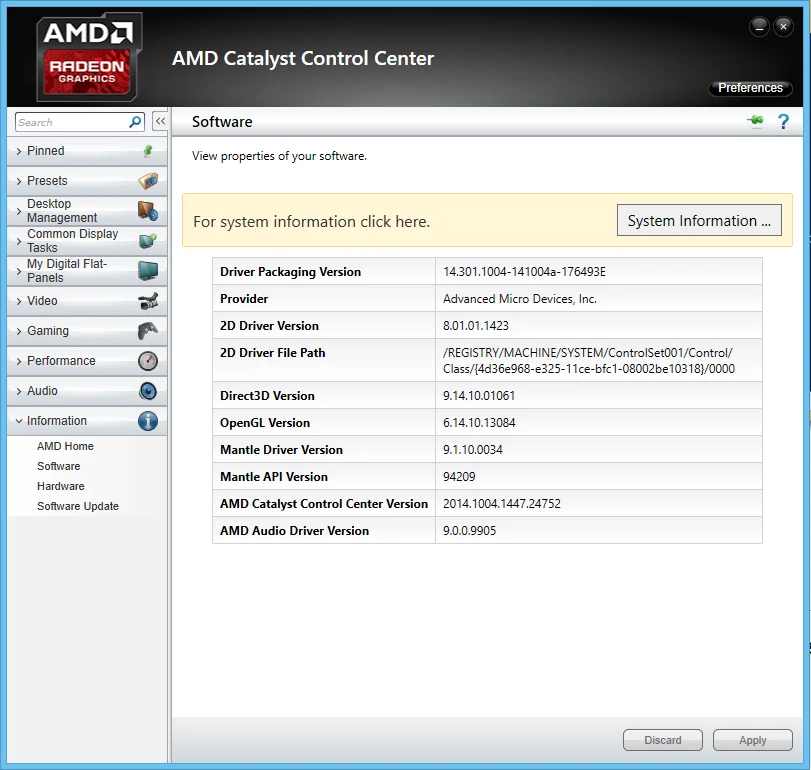Click the Apply button

coord(753,740)
